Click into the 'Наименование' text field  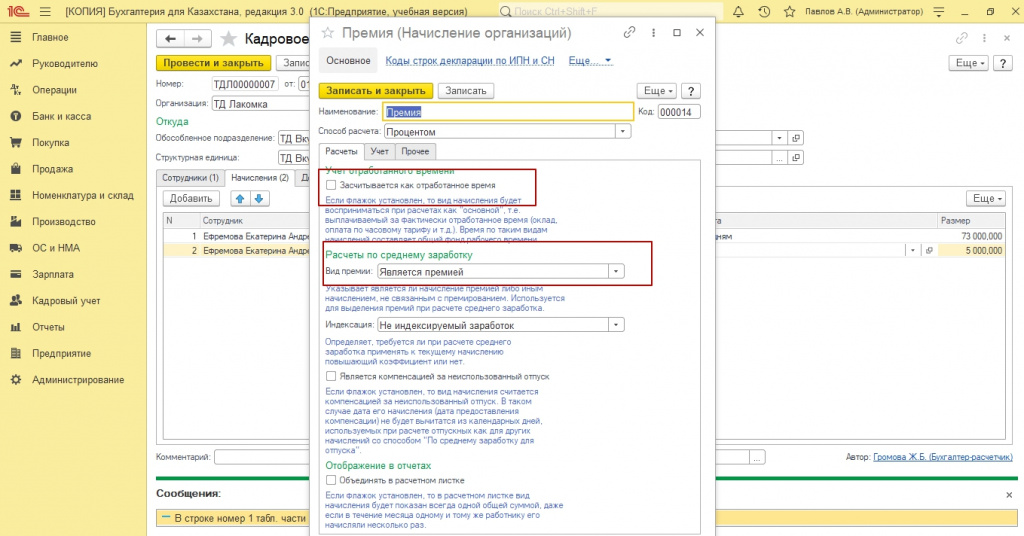(508, 112)
